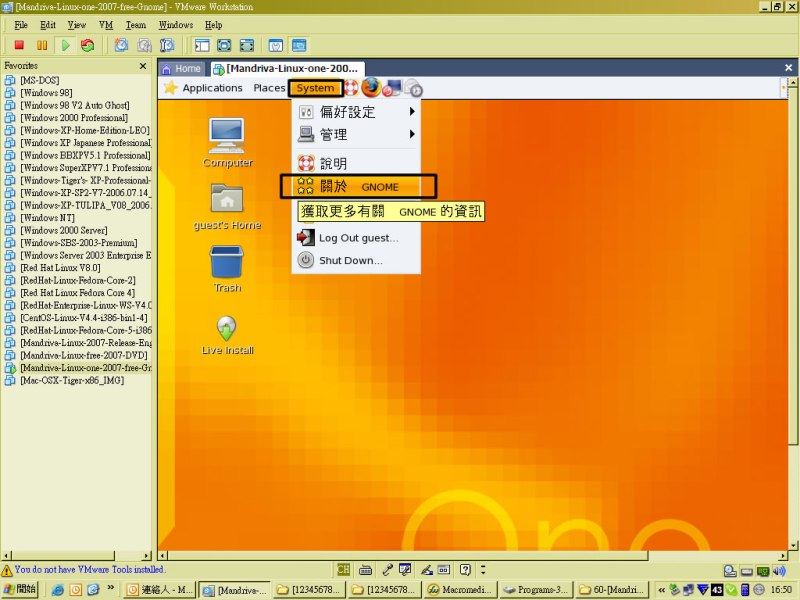
Task: Click the quick switch mode icon
Action: point(246,45)
